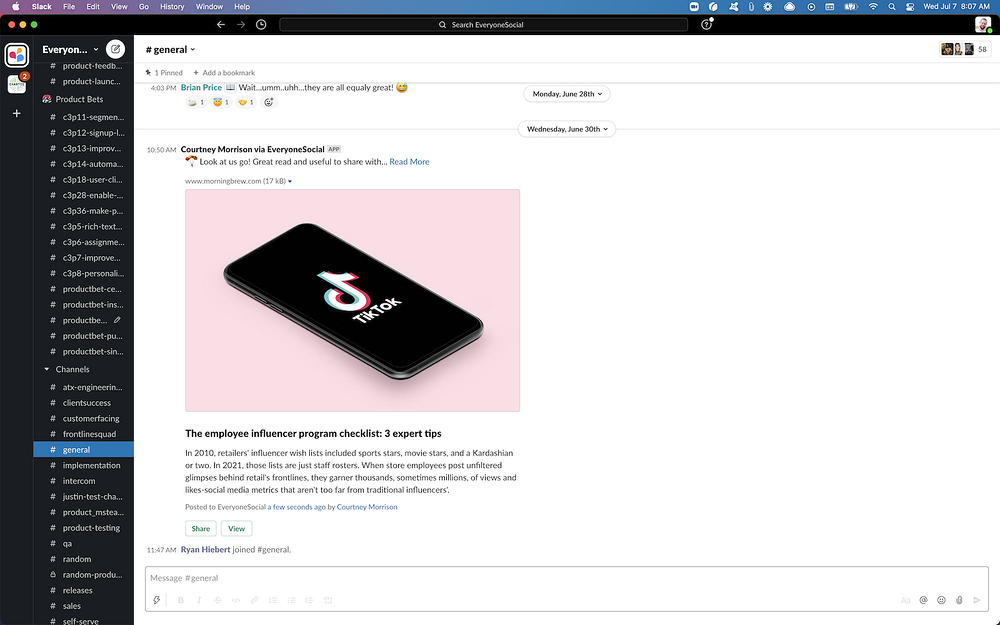1000x625 pixels.
Task: Open the View menu
Action: tap(119, 6)
